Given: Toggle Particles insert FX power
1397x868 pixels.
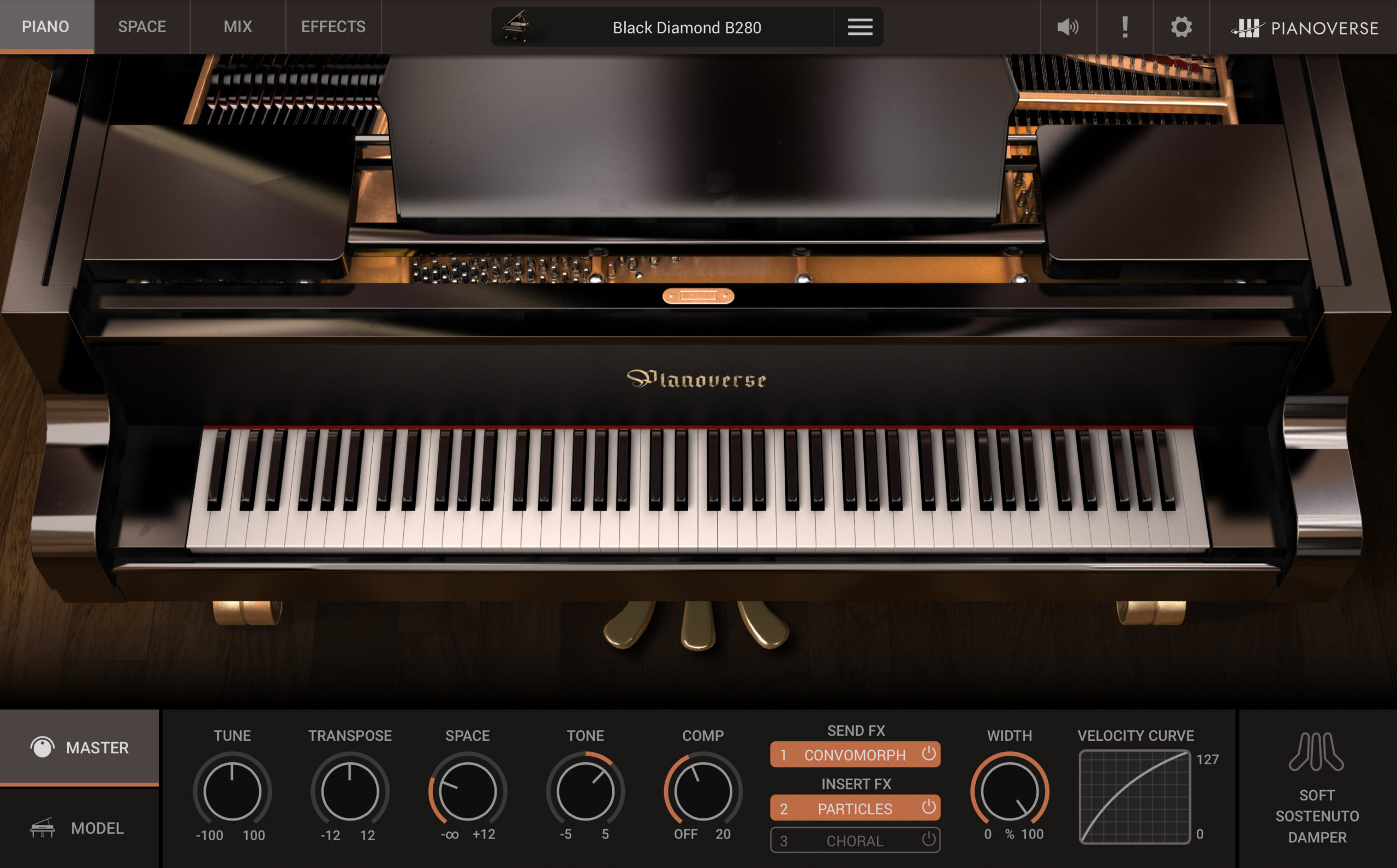Looking at the screenshot, I should pos(928,808).
